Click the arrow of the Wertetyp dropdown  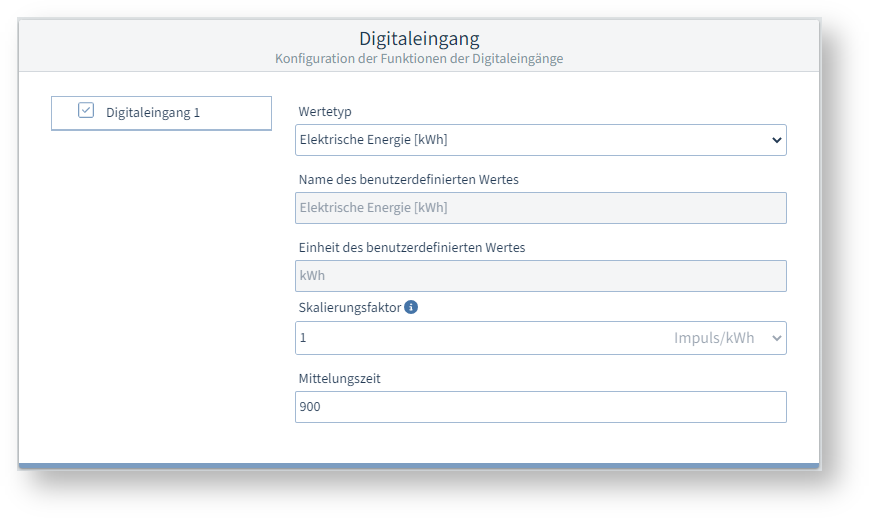(x=776, y=141)
